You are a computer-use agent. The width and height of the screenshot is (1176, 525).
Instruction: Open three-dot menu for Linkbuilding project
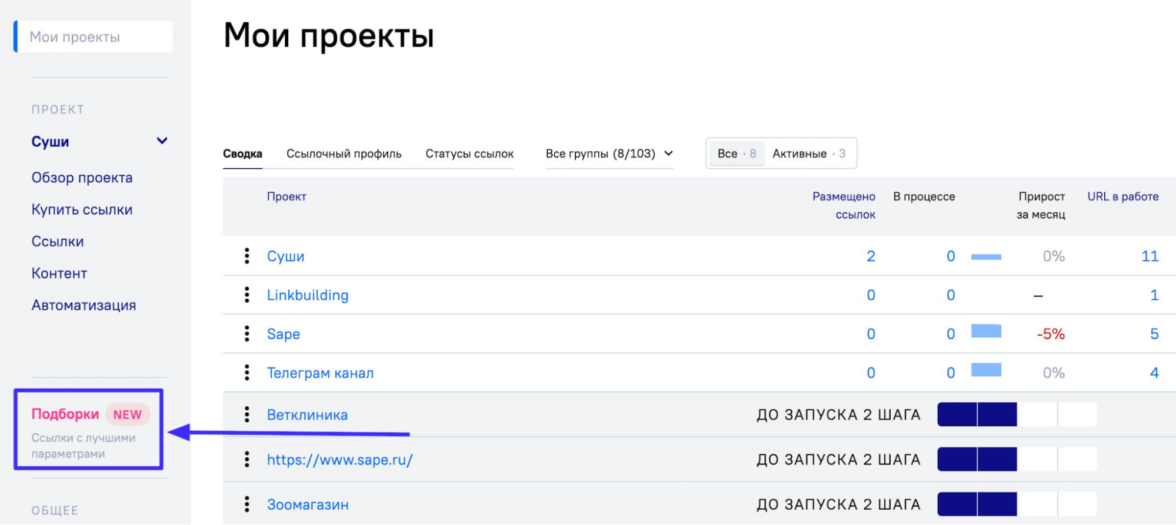(246, 295)
